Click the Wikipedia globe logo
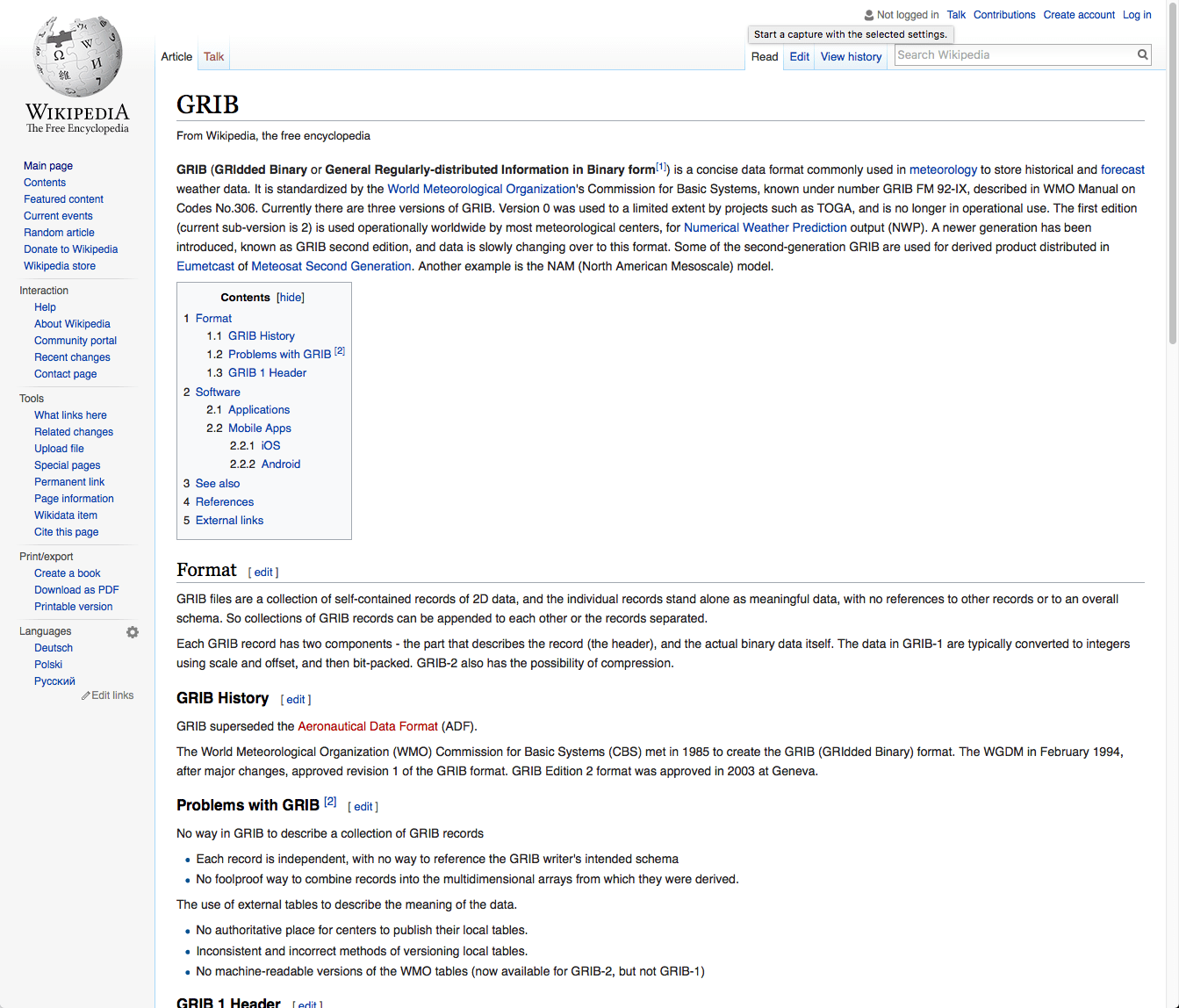 click(x=77, y=56)
